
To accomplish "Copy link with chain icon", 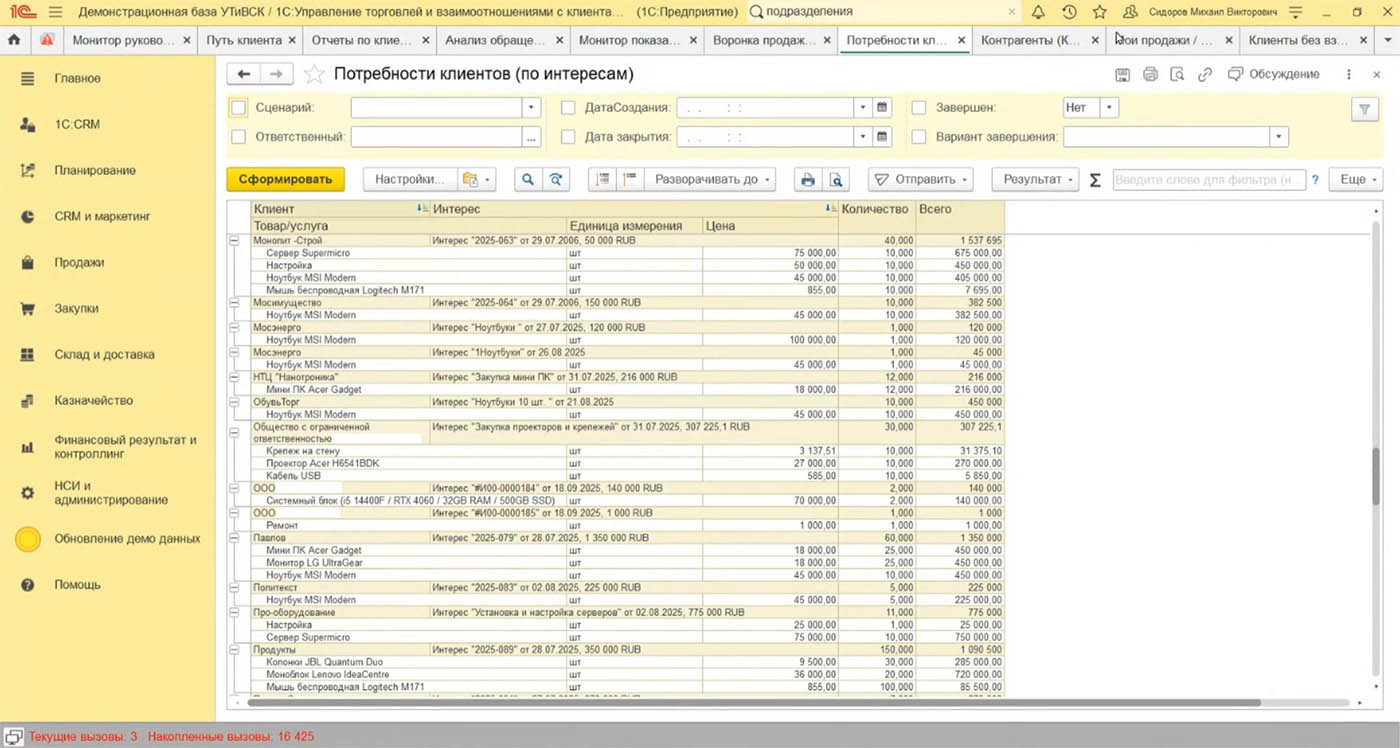I will coord(1205,74).
